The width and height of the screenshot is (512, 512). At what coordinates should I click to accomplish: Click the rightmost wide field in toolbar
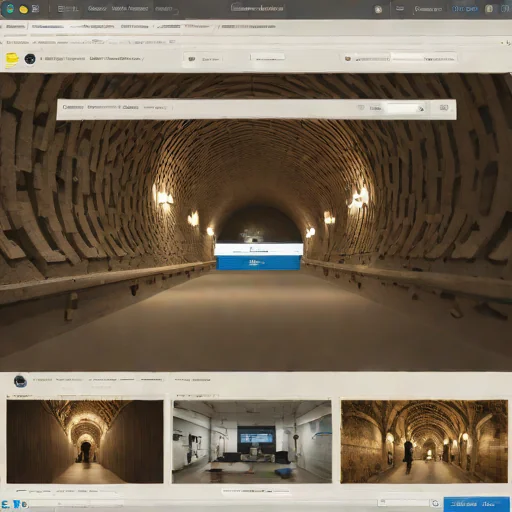coord(423,59)
